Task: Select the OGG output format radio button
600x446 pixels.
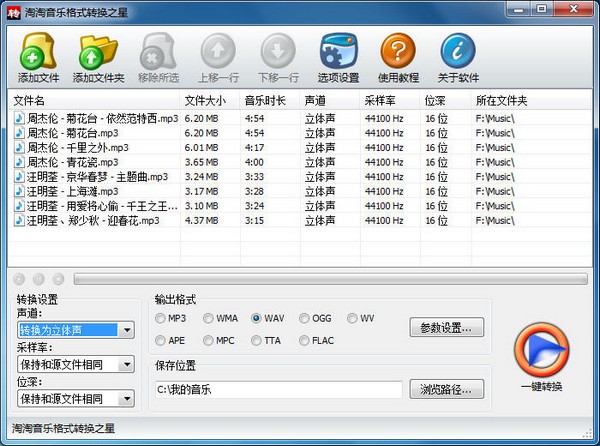Action: point(305,319)
